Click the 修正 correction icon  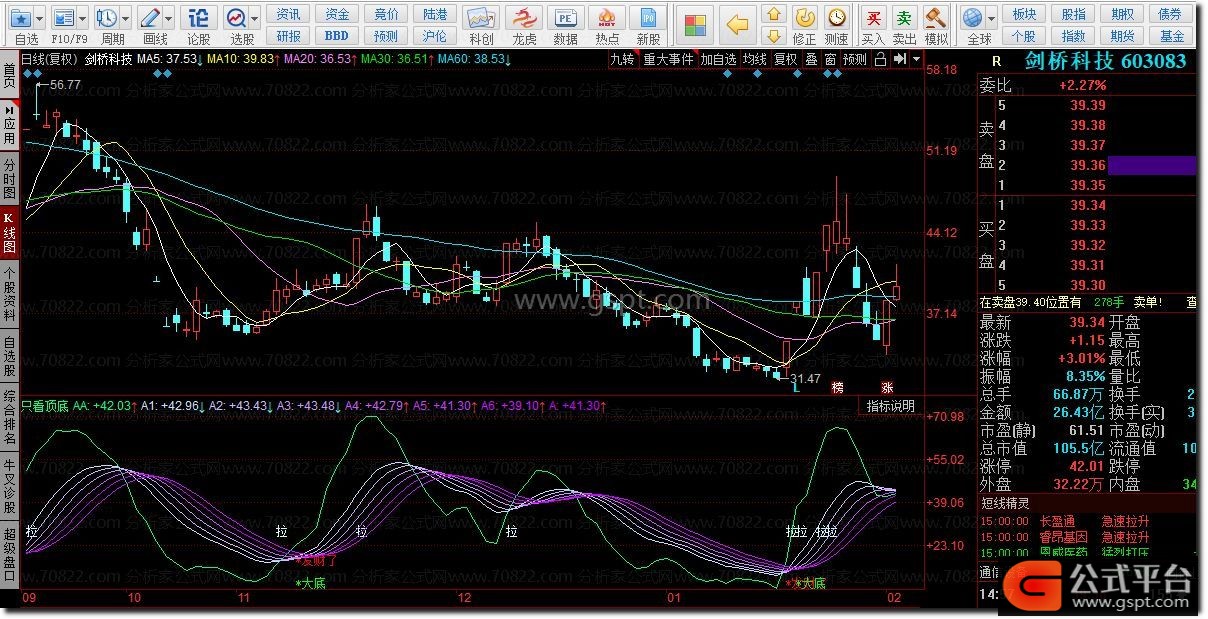[804, 18]
